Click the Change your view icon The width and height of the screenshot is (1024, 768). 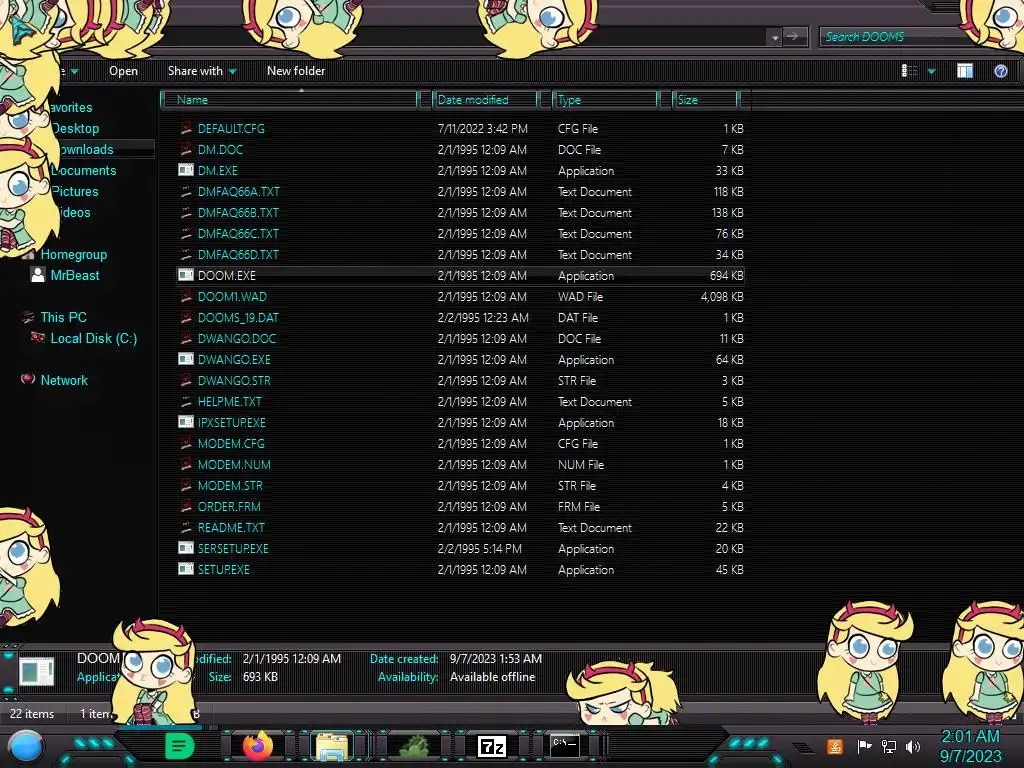(909, 71)
